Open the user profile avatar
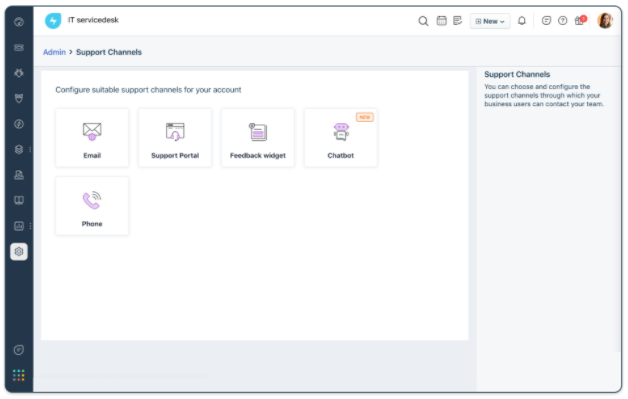The image size is (628, 399). (x=605, y=20)
